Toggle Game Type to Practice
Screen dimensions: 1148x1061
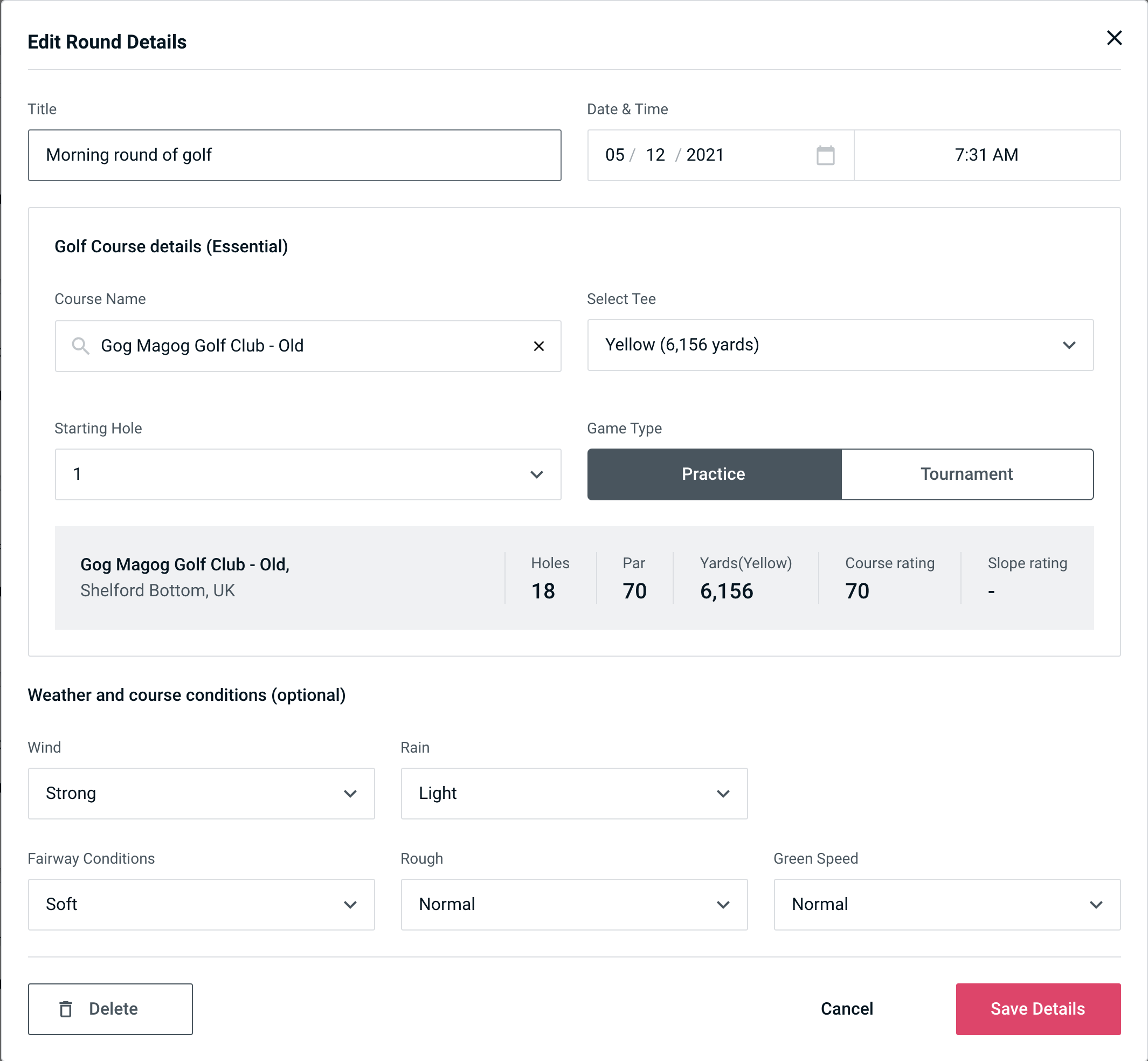714,474
